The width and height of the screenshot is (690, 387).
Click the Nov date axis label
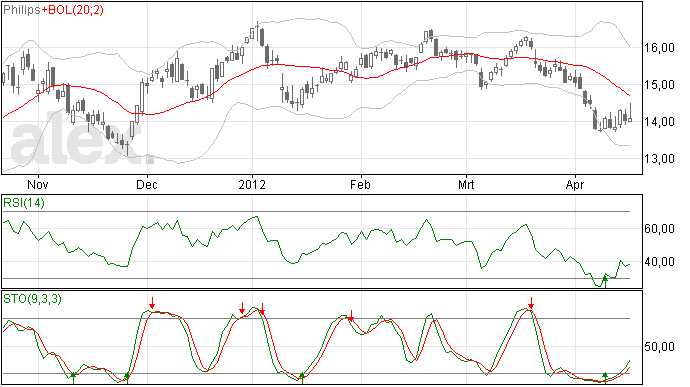[x=38, y=184]
